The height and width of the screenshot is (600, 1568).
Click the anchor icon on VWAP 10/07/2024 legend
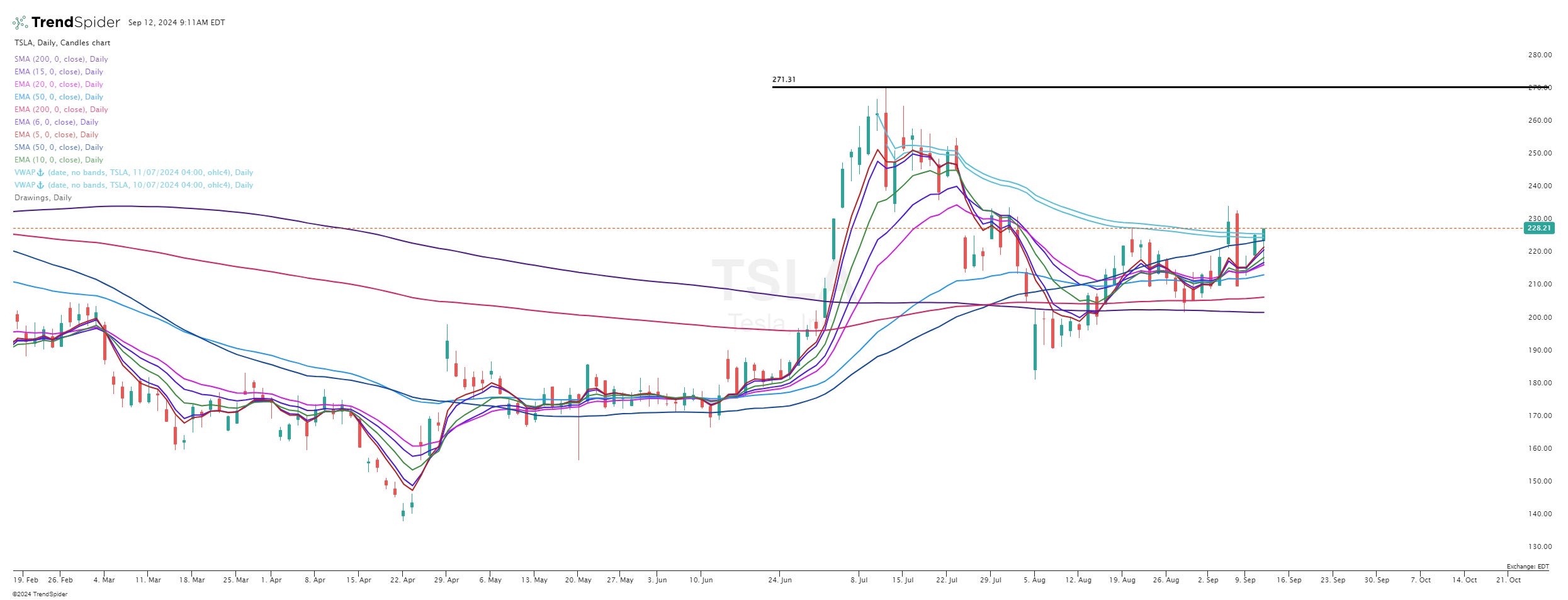(41, 185)
